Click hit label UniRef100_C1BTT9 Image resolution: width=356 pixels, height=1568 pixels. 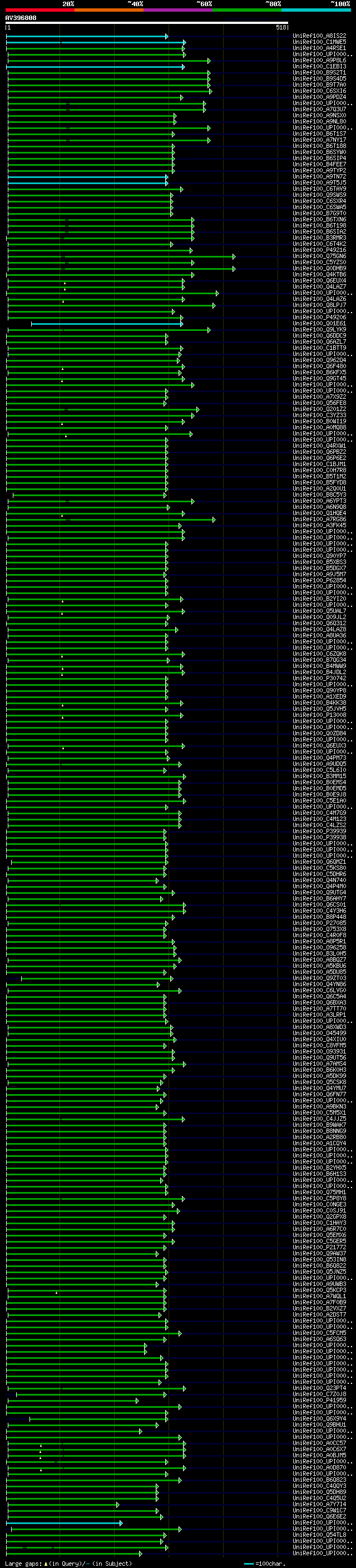tap(319, 348)
